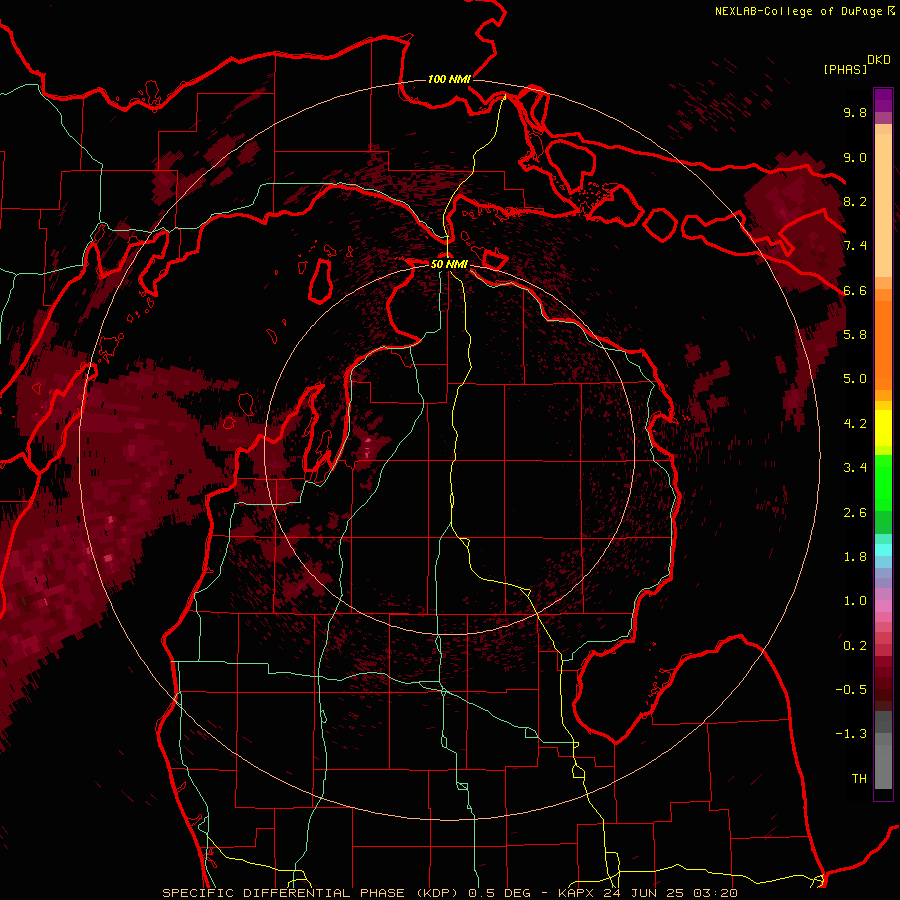
Task: Click the -1.3 scale value
Action: 851,734
